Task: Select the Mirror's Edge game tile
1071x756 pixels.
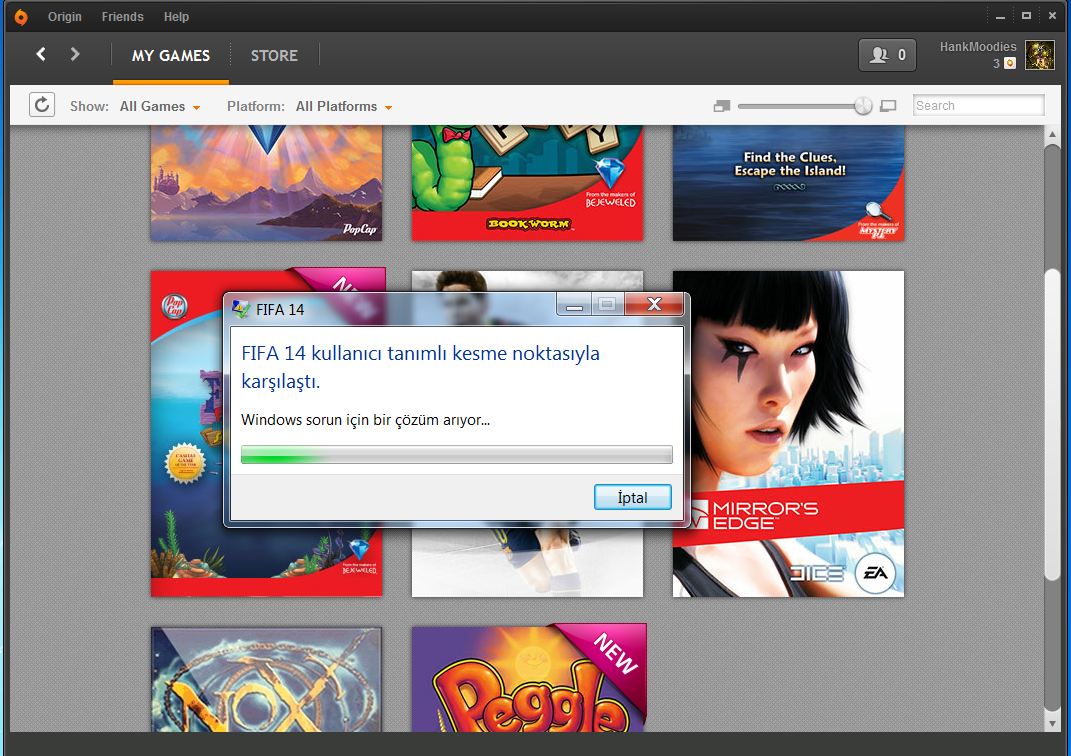Action: pyautogui.click(x=788, y=434)
